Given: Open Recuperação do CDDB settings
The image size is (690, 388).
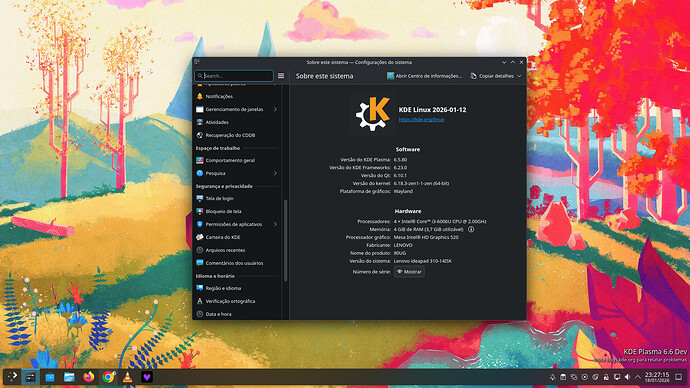Looking at the screenshot, I should [237, 135].
